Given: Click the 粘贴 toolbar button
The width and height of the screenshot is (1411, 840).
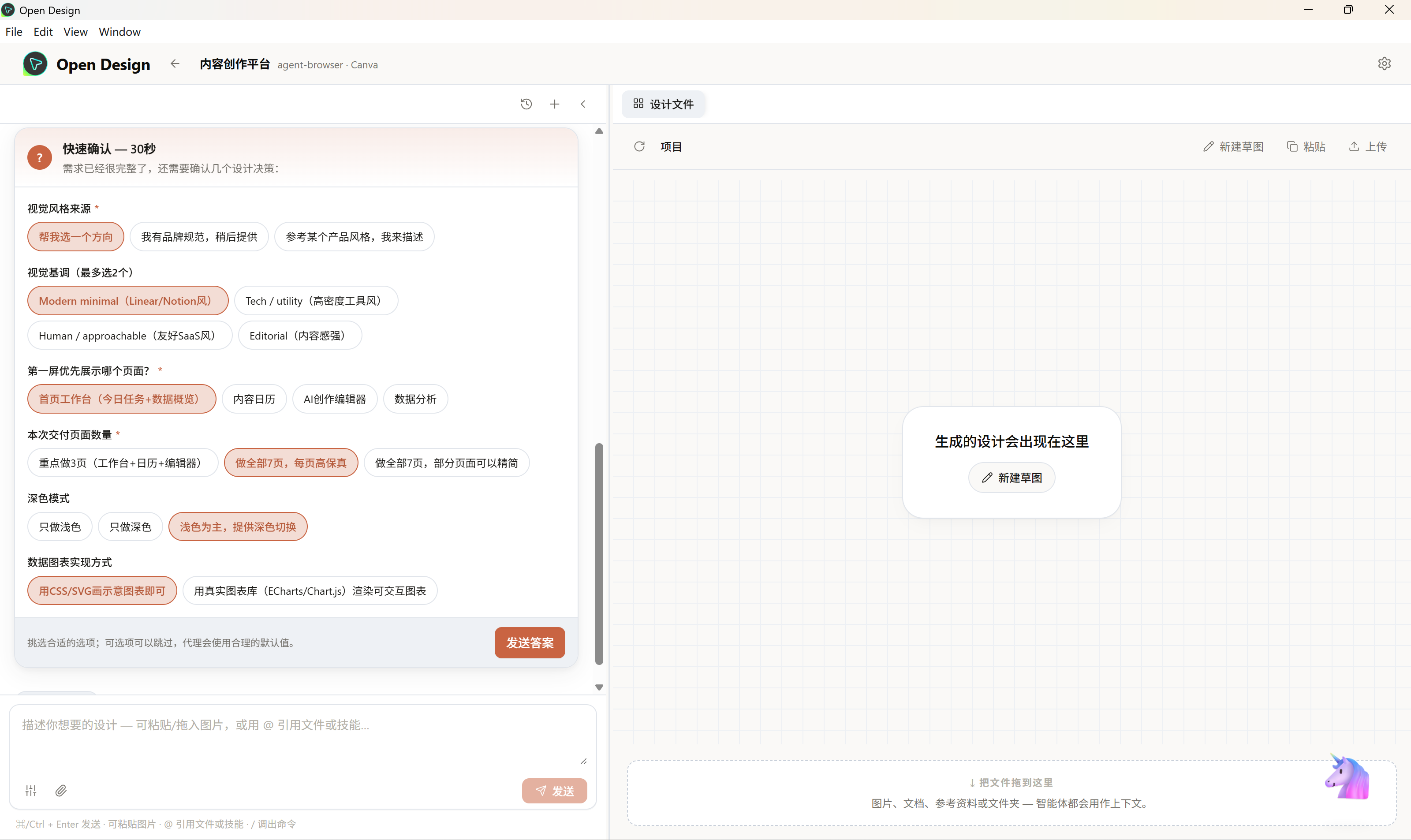Looking at the screenshot, I should tap(1306, 146).
